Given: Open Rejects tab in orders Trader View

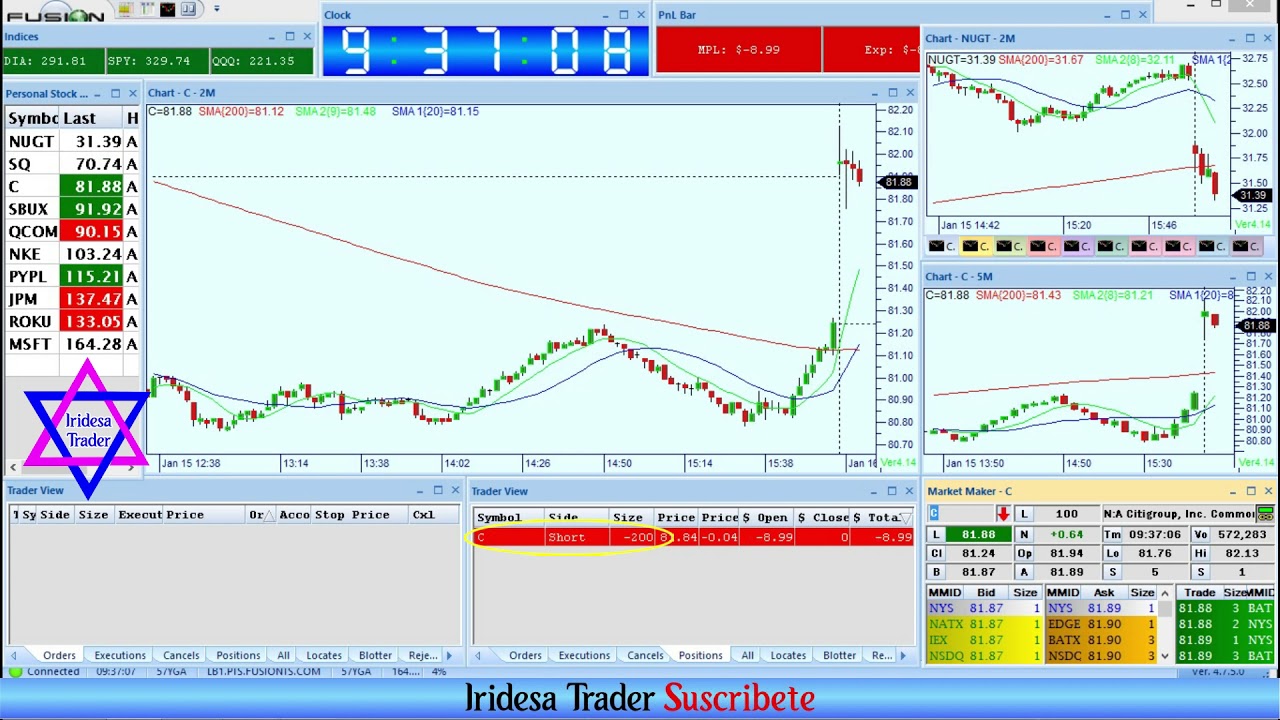Looking at the screenshot, I should click(x=422, y=656).
